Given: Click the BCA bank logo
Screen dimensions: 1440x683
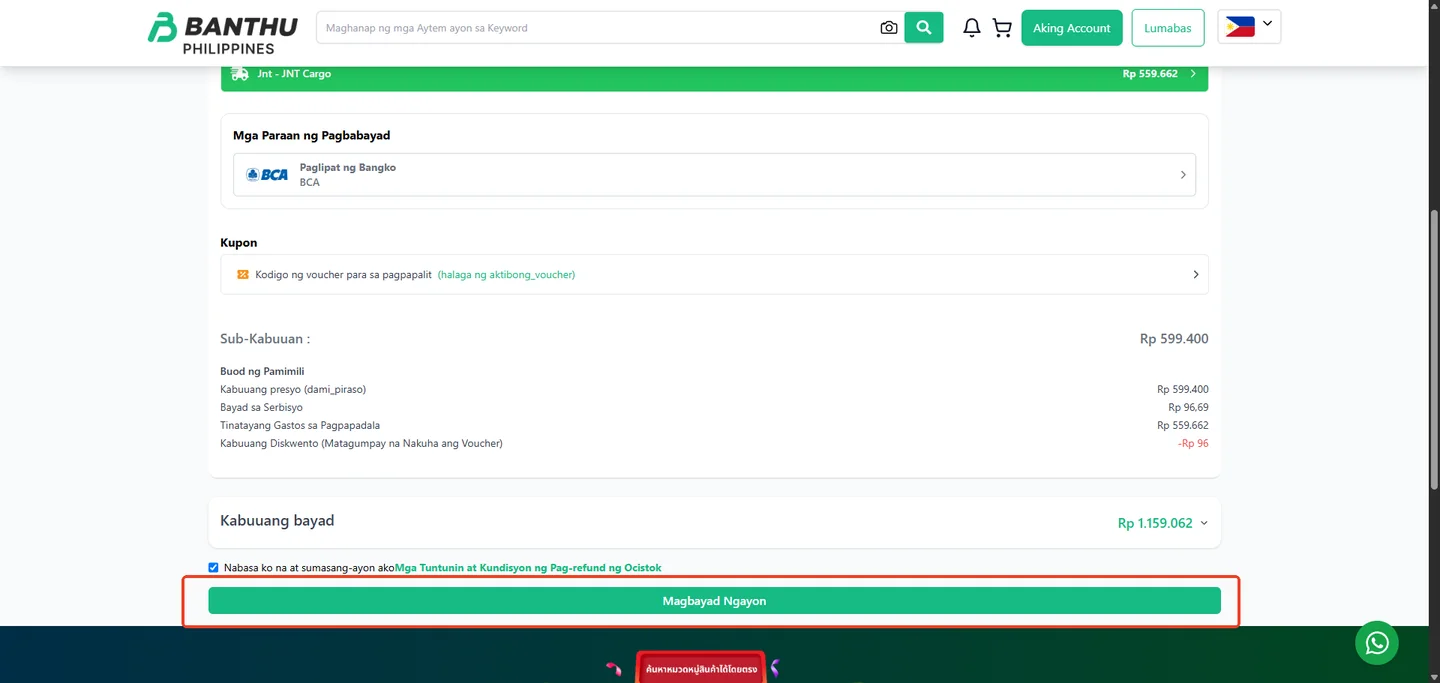Looking at the screenshot, I should tap(267, 175).
